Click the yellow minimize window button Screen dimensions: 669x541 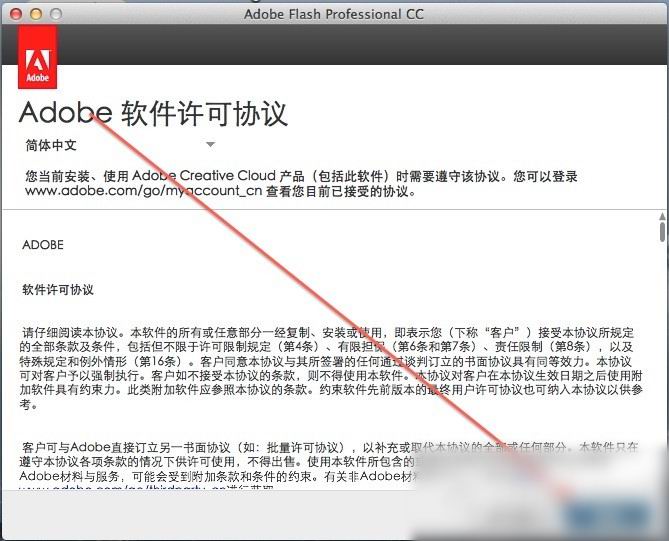36,14
